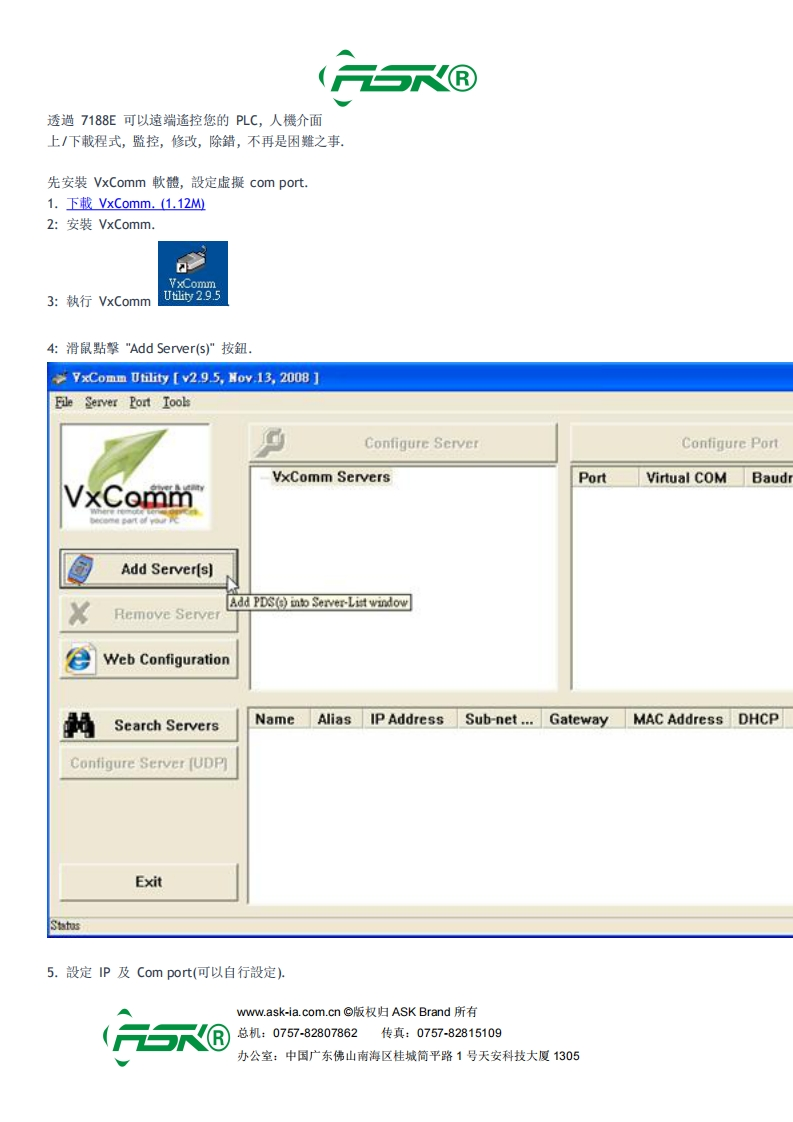The width and height of the screenshot is (793, 1122).
Task: Click the MAC Address column header
Action: pyautogui.click(x=677, y=719)
